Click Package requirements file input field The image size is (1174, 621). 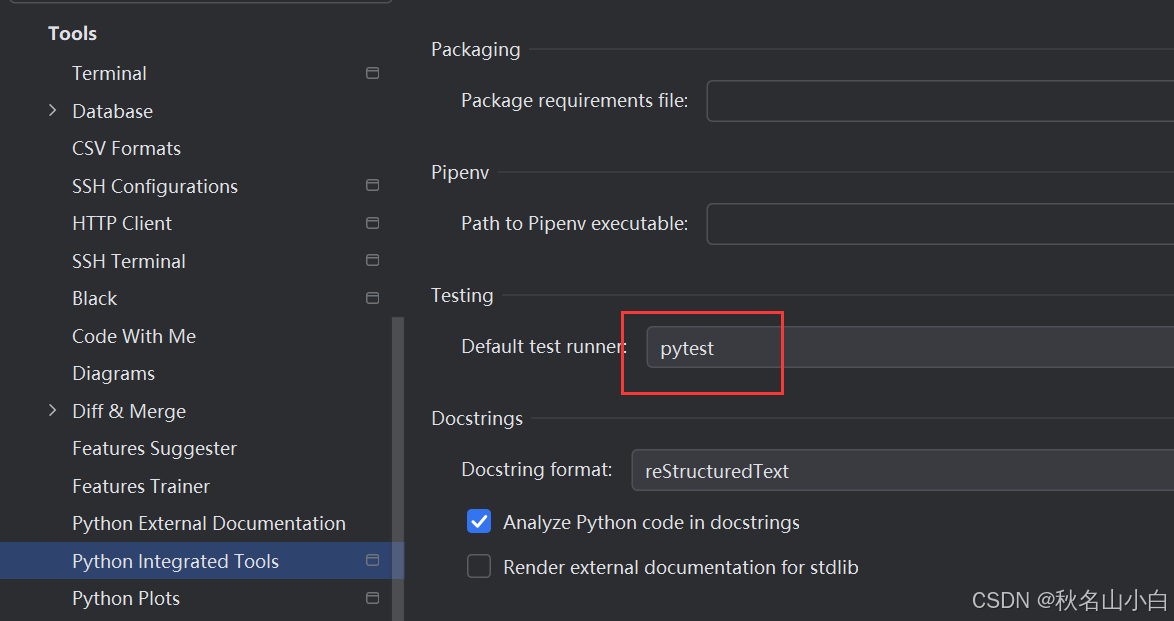(940, 100)
